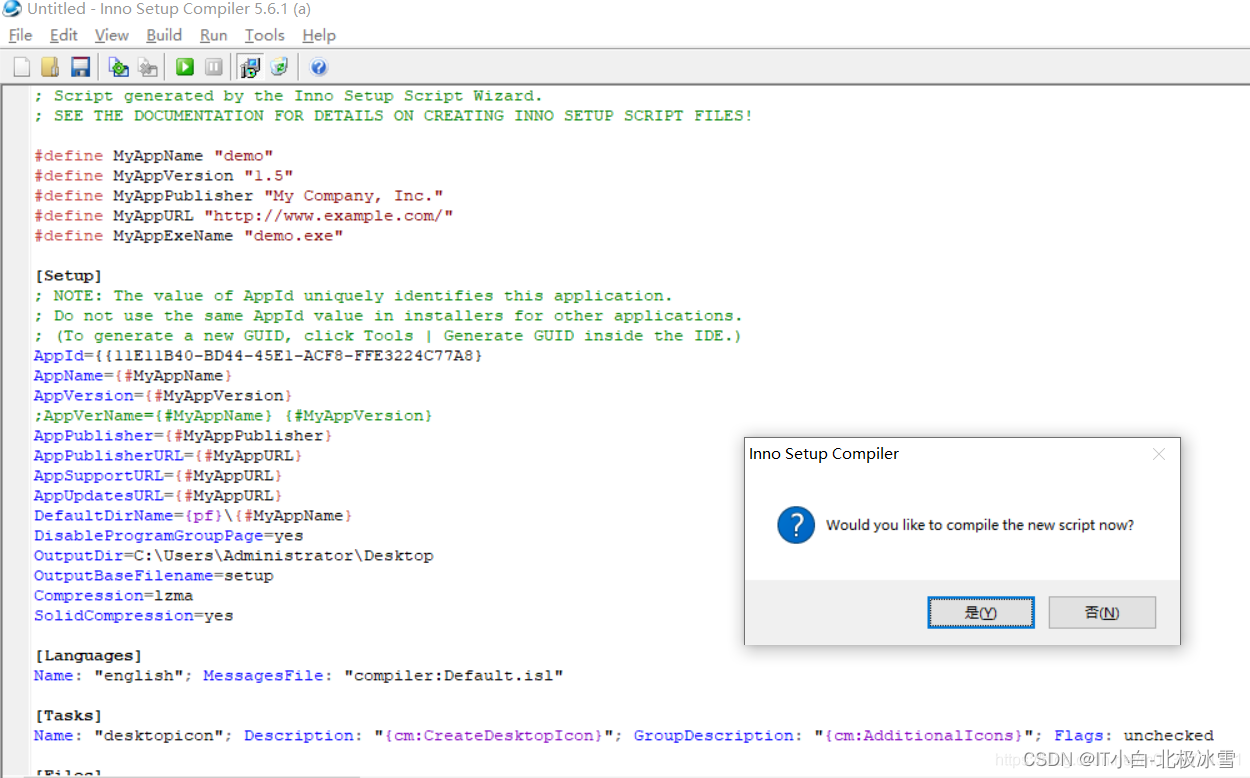Click the OutputDir Desktop path line
This screenshot has height=778, width=1250.
click(x=233, y=556)
